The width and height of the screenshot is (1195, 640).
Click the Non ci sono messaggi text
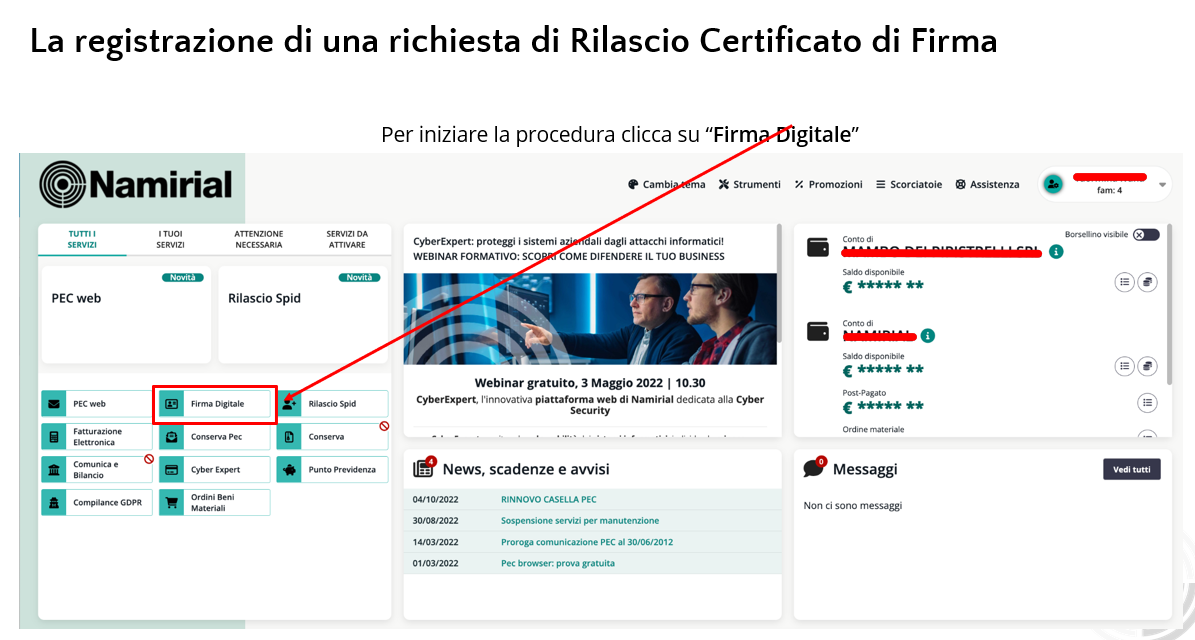pyautogui.click(x=853, y=506)
